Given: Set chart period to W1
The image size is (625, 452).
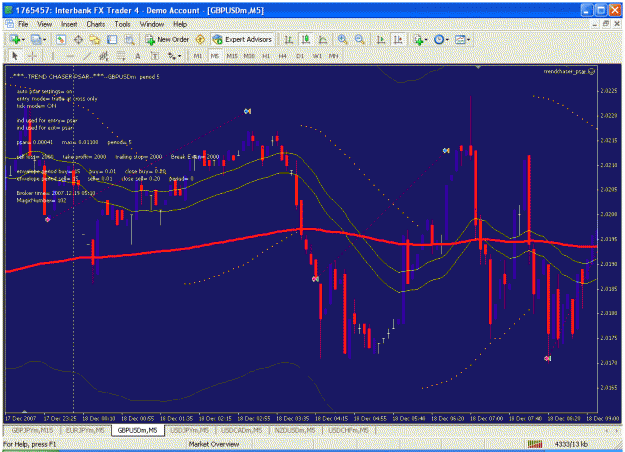Looking at the screenshot, I should [317, 56].
